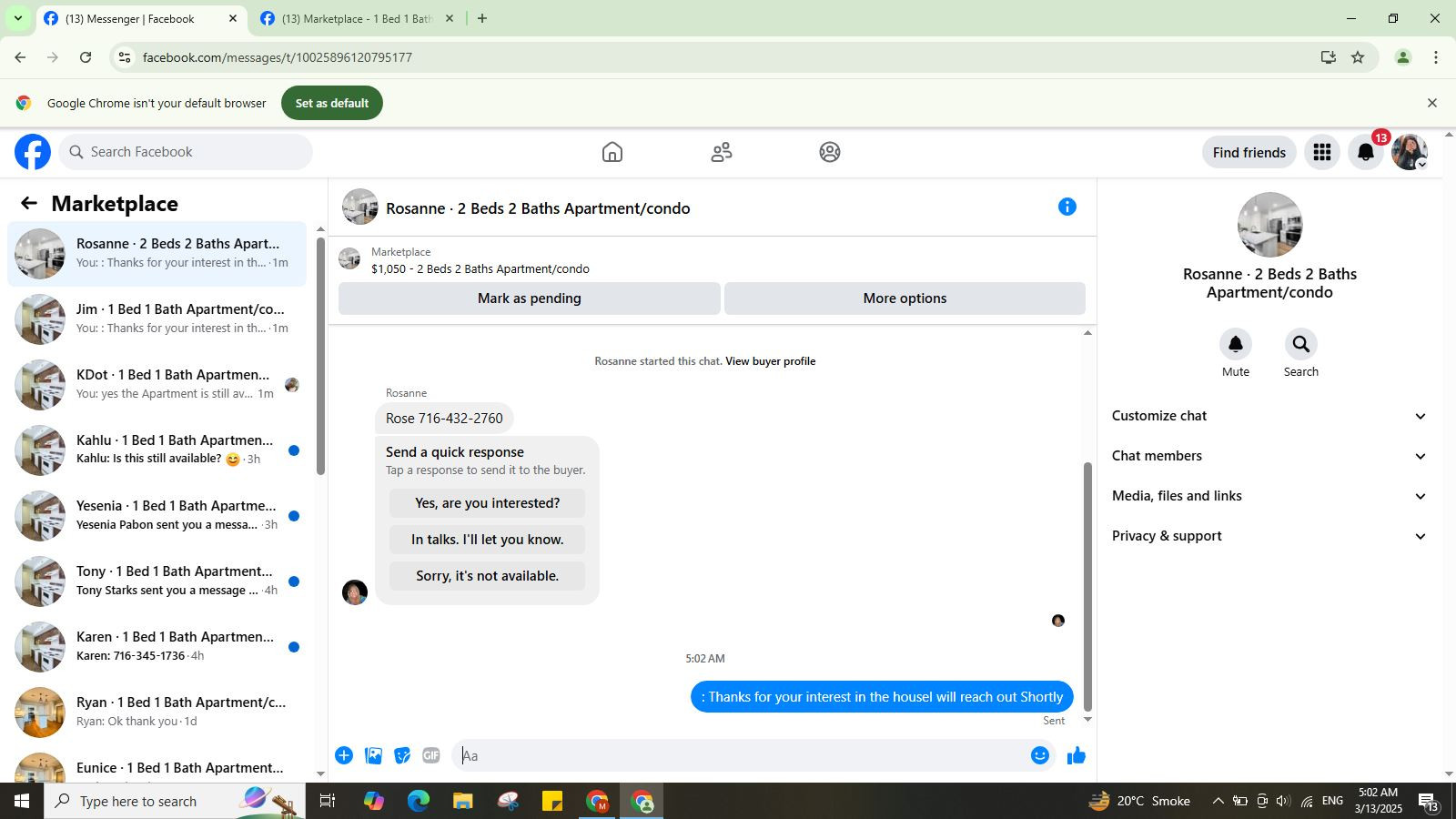Open Yesenia conversation in chat list
The height and width of the screenshot is (819, 1456).
[x=157, y=516]
